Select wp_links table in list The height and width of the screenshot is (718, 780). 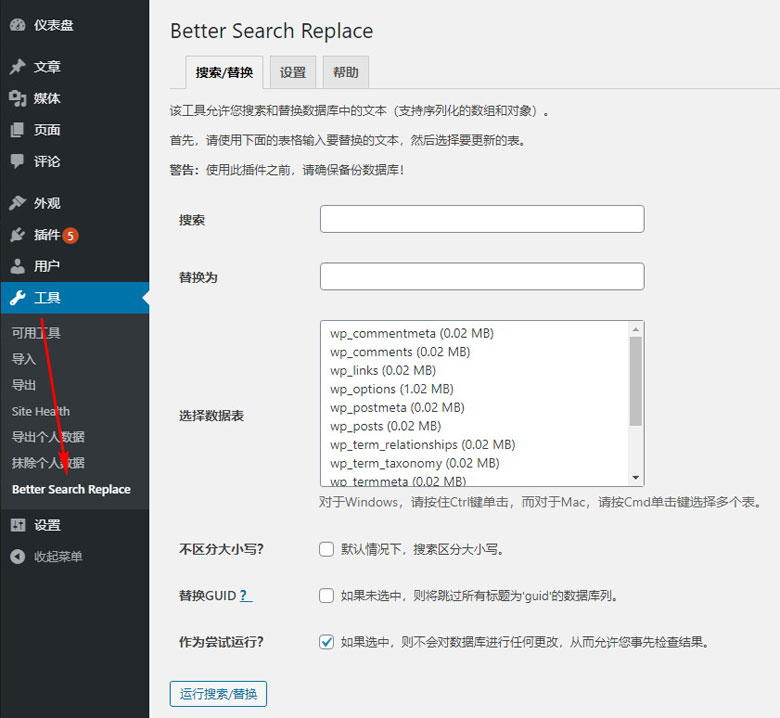pos(383,370)
